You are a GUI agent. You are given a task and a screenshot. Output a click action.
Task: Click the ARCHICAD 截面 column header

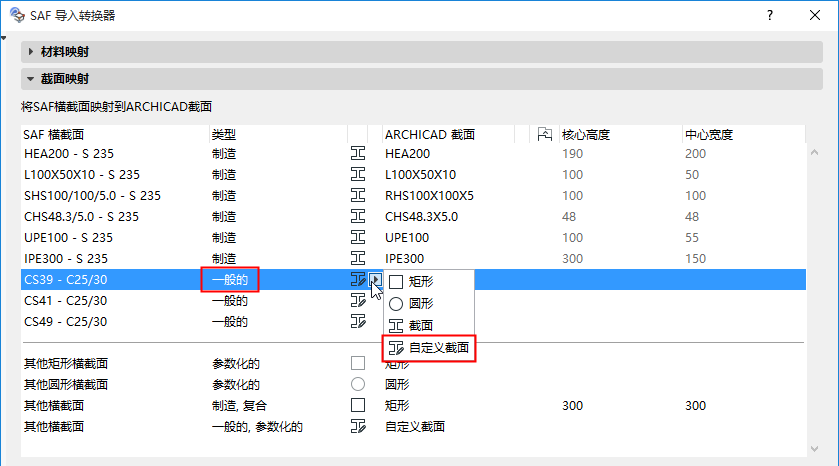(448, 134)
